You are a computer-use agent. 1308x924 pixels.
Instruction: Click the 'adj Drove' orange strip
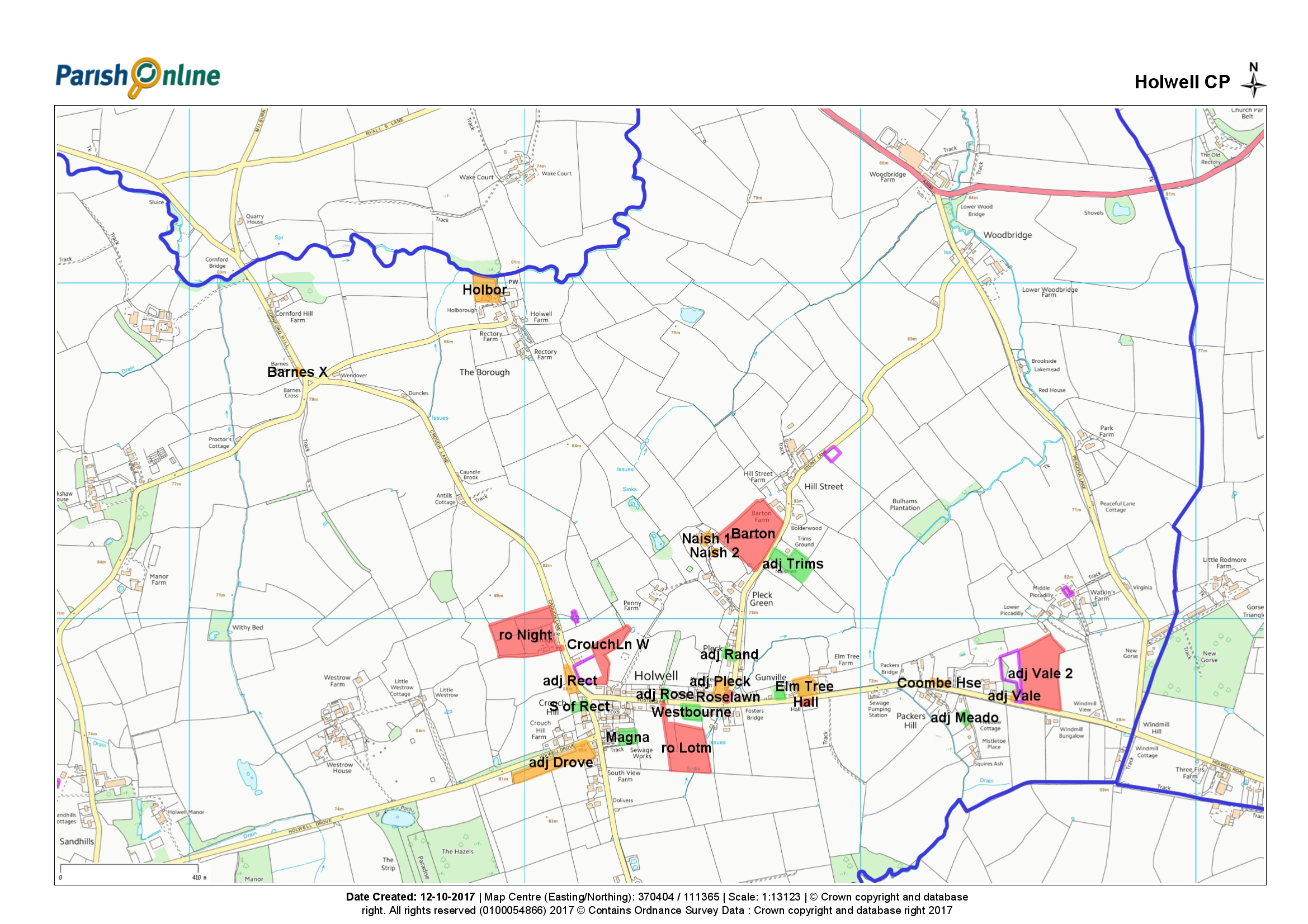click(555, 762)
